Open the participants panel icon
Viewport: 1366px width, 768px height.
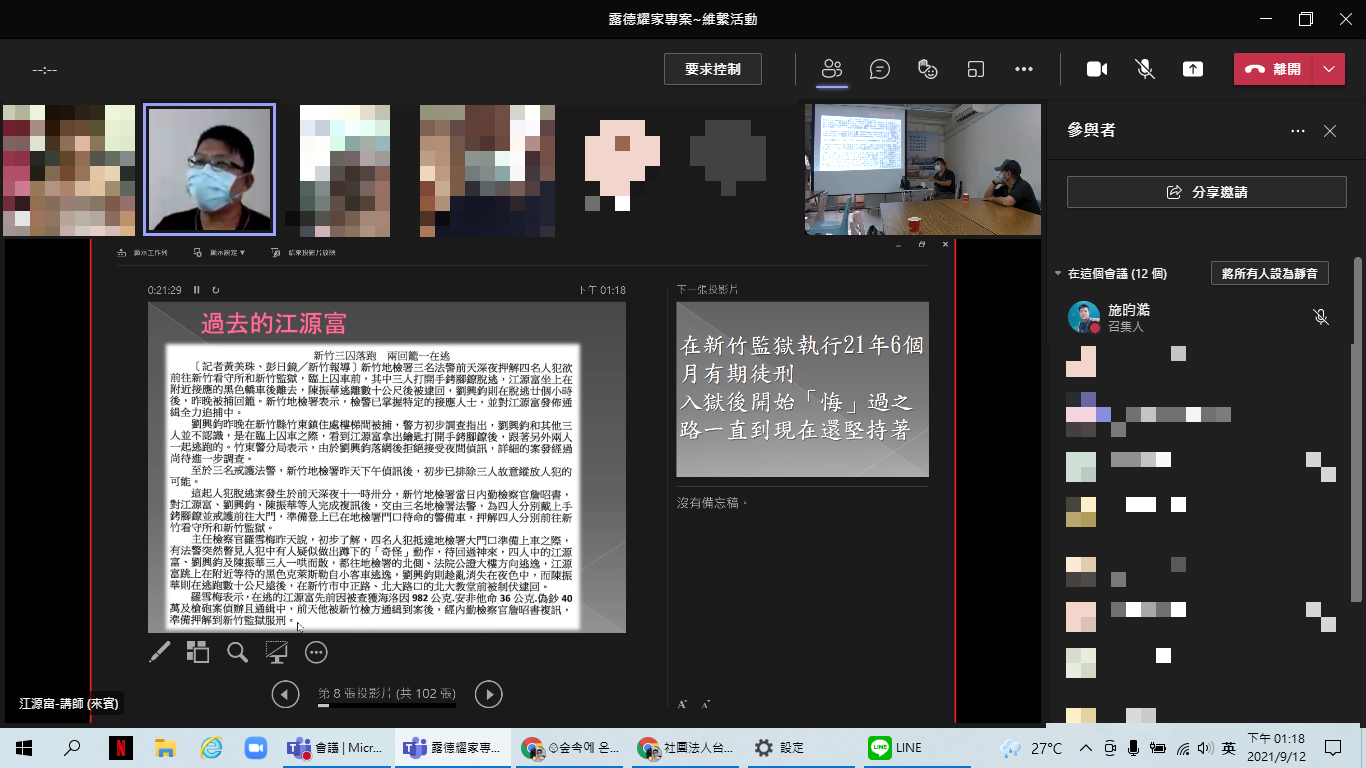click(x=832, y=69)
